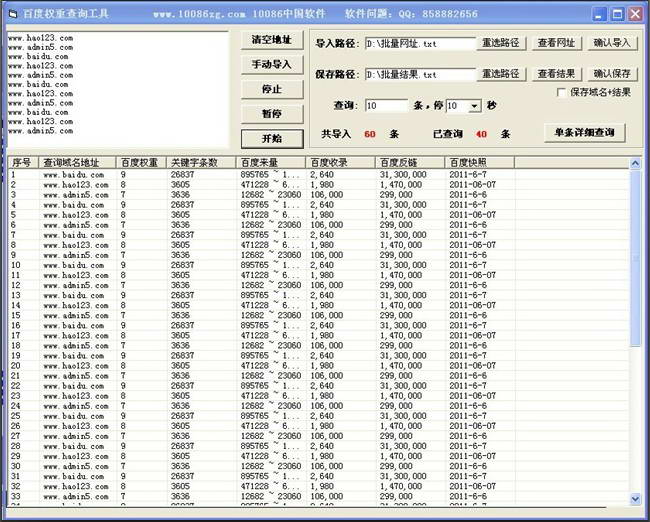The width and height of the screenshot is (650, 522).
Task: Click first www.hao123.com line in URL list
Action: [41, 38]
